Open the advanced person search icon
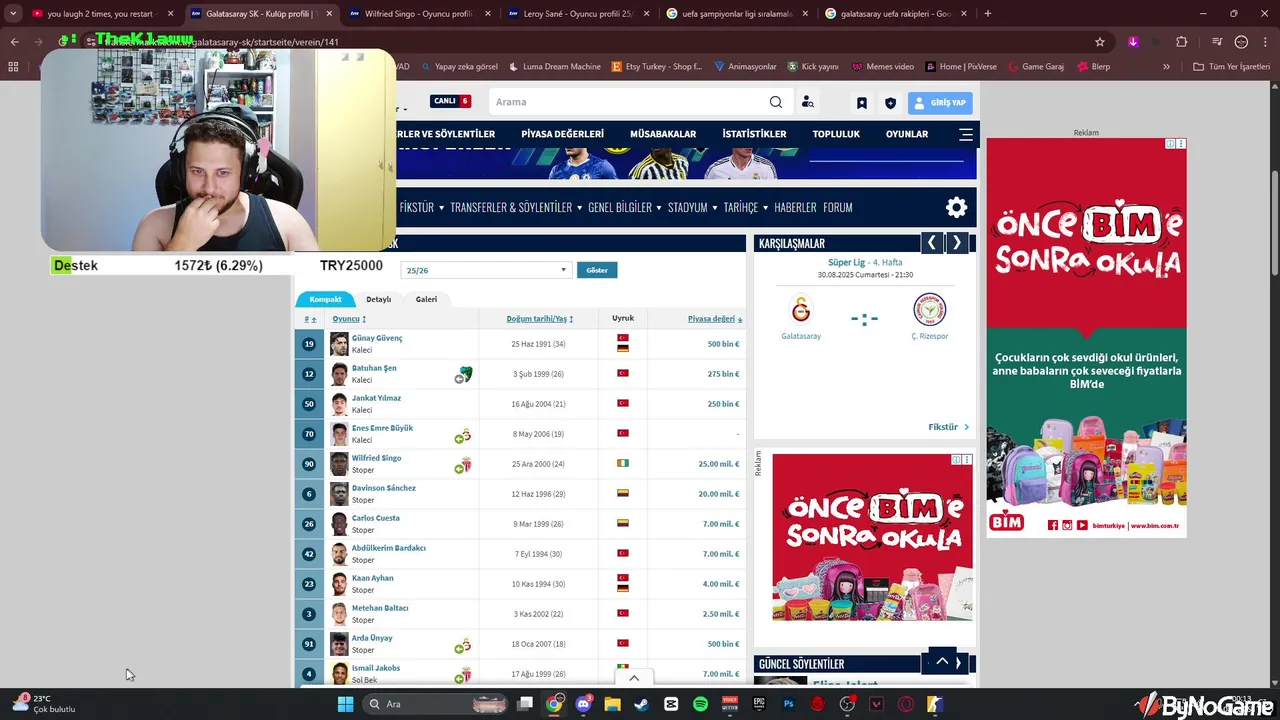Viewport: 1280px width, 720px height. click(x=808, y=102)
